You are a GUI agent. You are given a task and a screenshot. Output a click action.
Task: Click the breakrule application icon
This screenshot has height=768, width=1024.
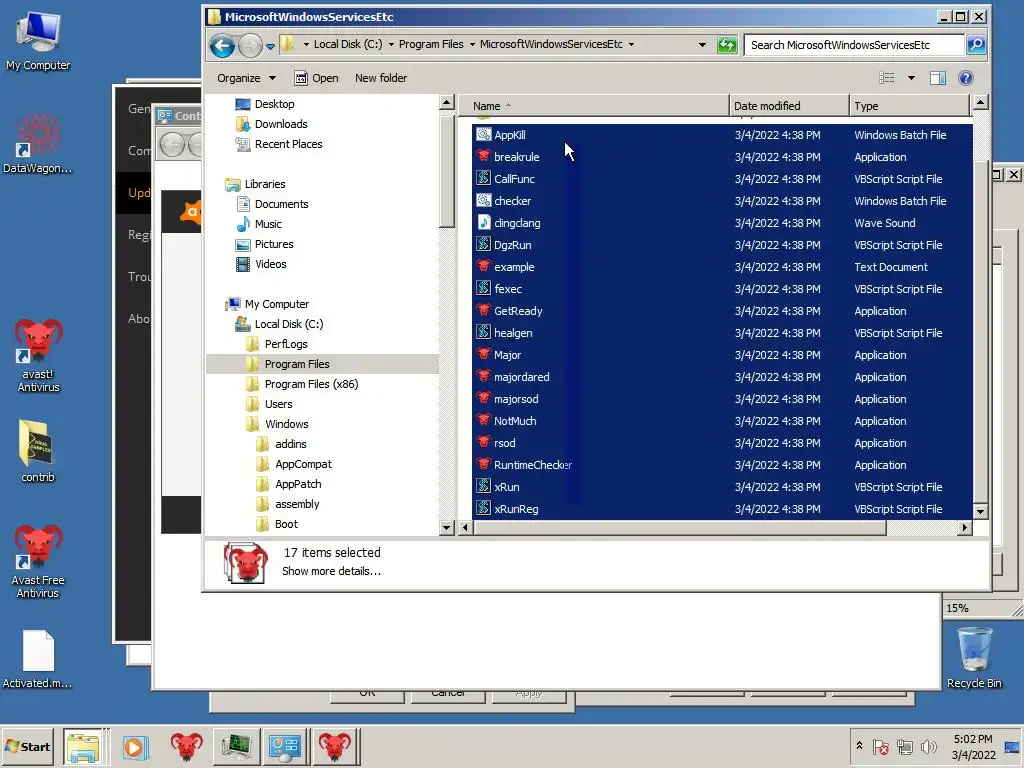(x=483, y=157)
